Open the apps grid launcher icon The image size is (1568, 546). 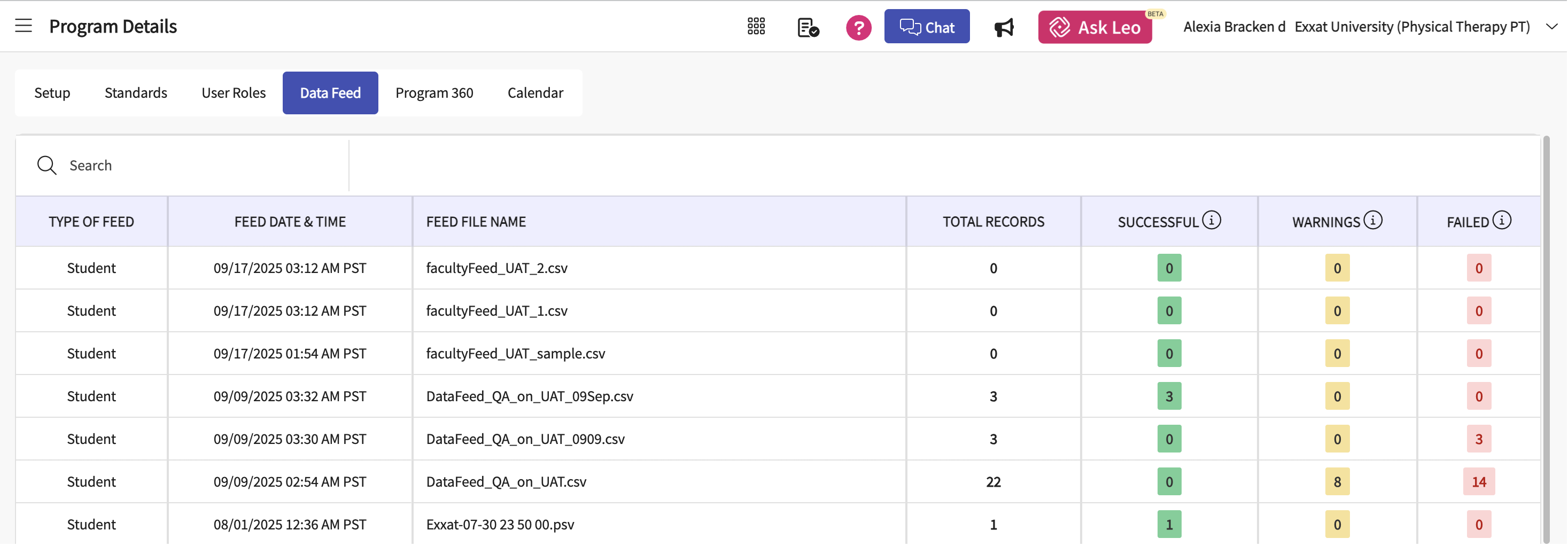pyautogui.click(x=756, y=26)
